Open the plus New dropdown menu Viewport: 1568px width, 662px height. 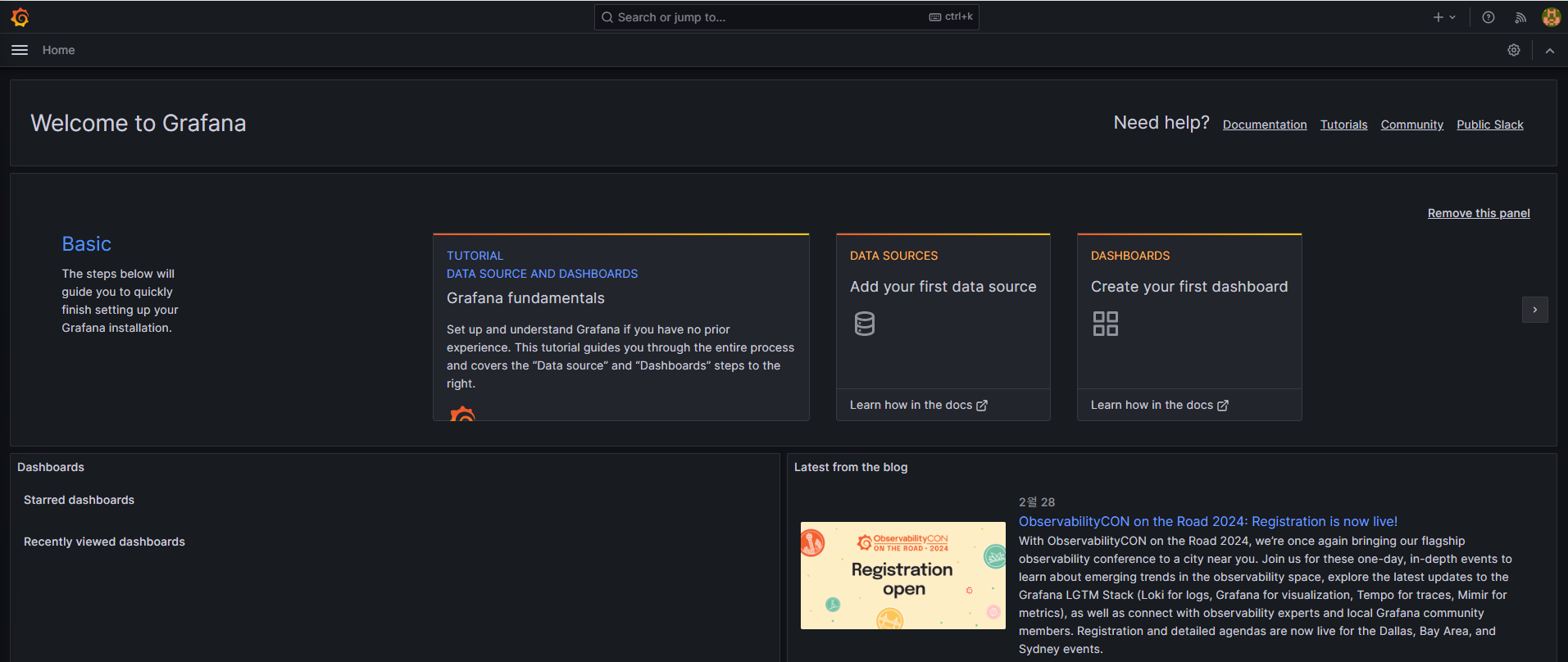tap(1444, 17)
